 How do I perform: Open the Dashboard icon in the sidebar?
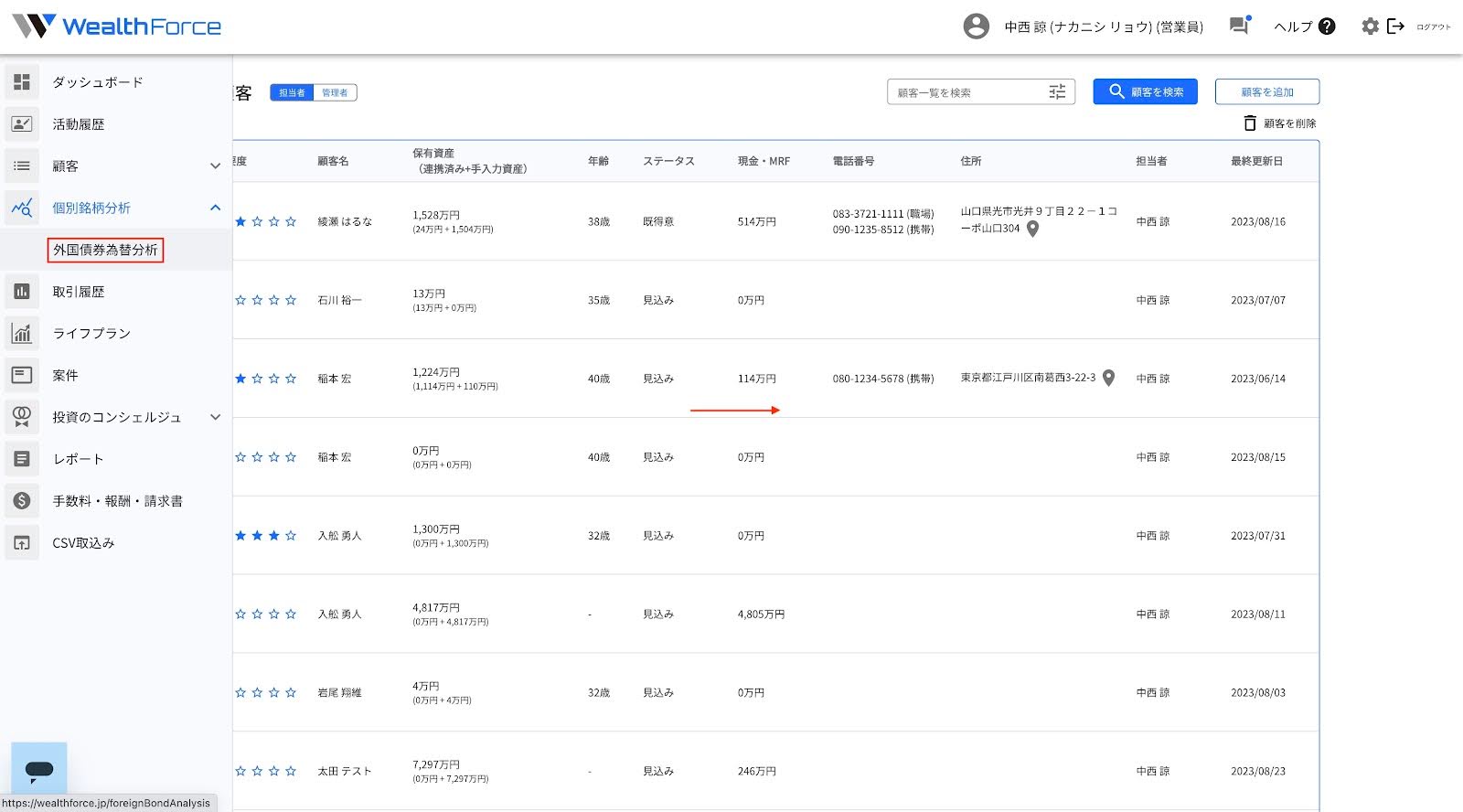click(x=22, y=82)
